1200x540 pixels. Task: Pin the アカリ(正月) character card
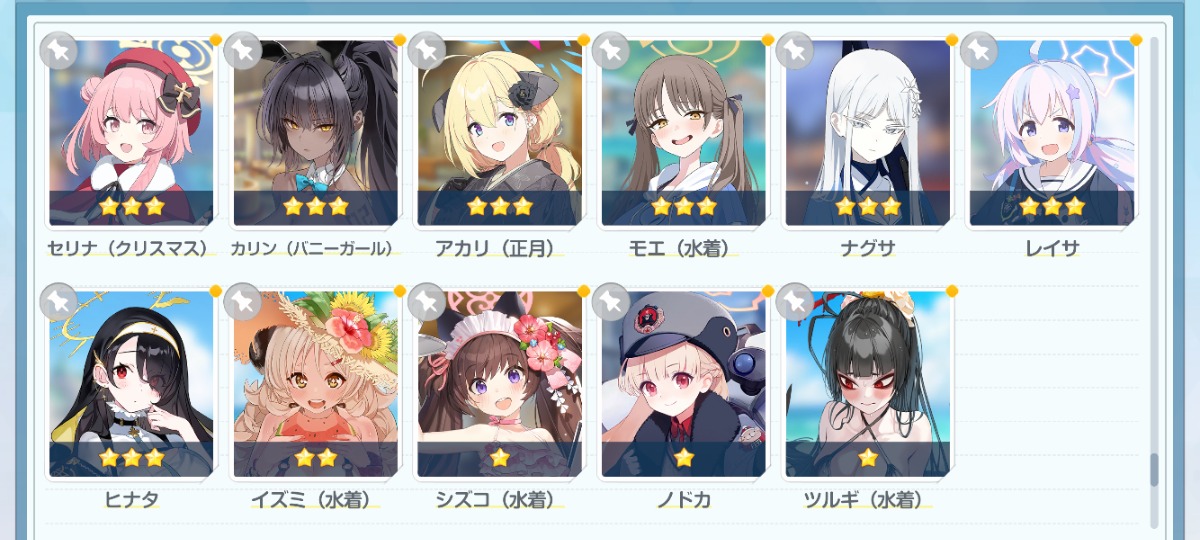427,51
